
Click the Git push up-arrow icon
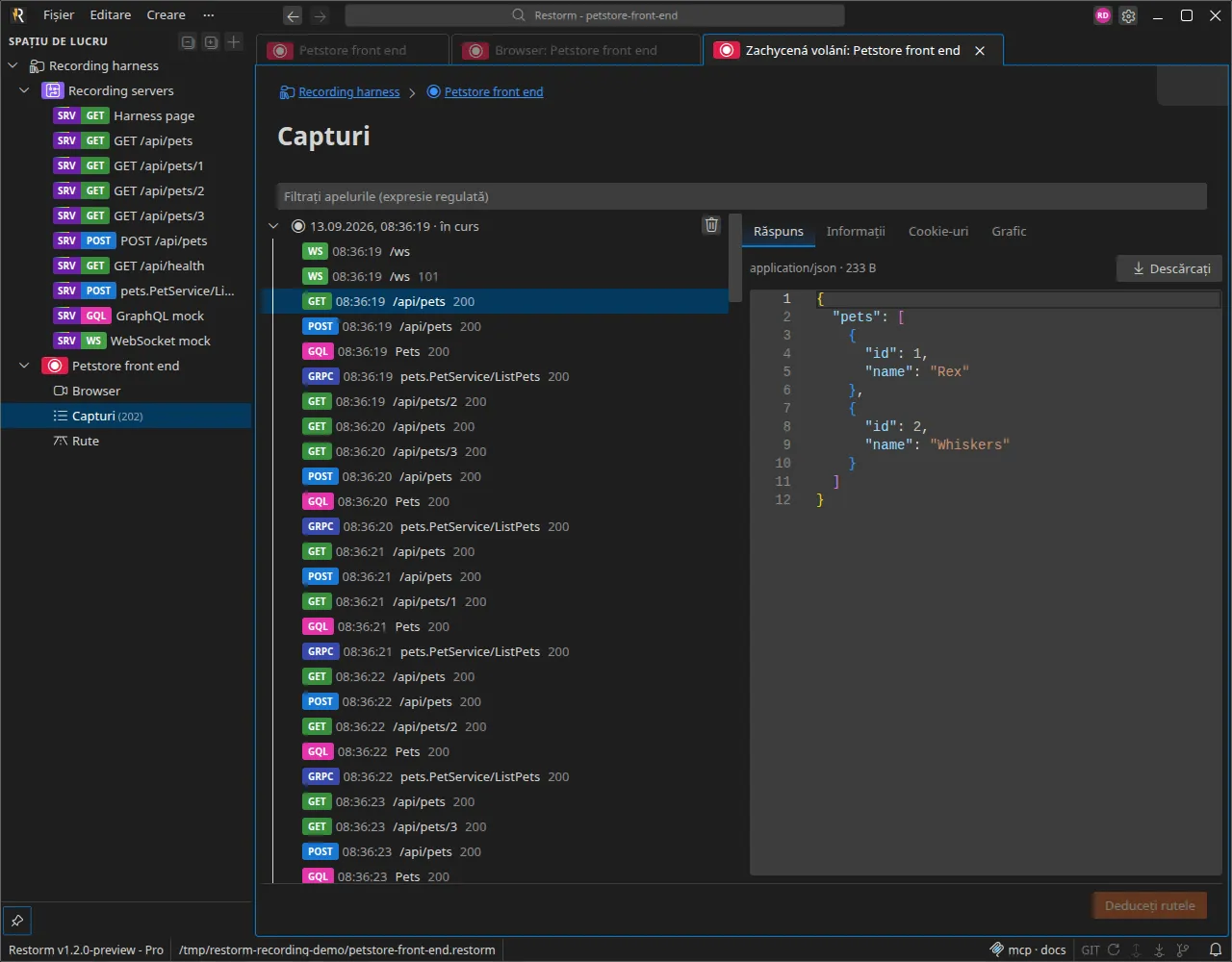point(1137,949)
